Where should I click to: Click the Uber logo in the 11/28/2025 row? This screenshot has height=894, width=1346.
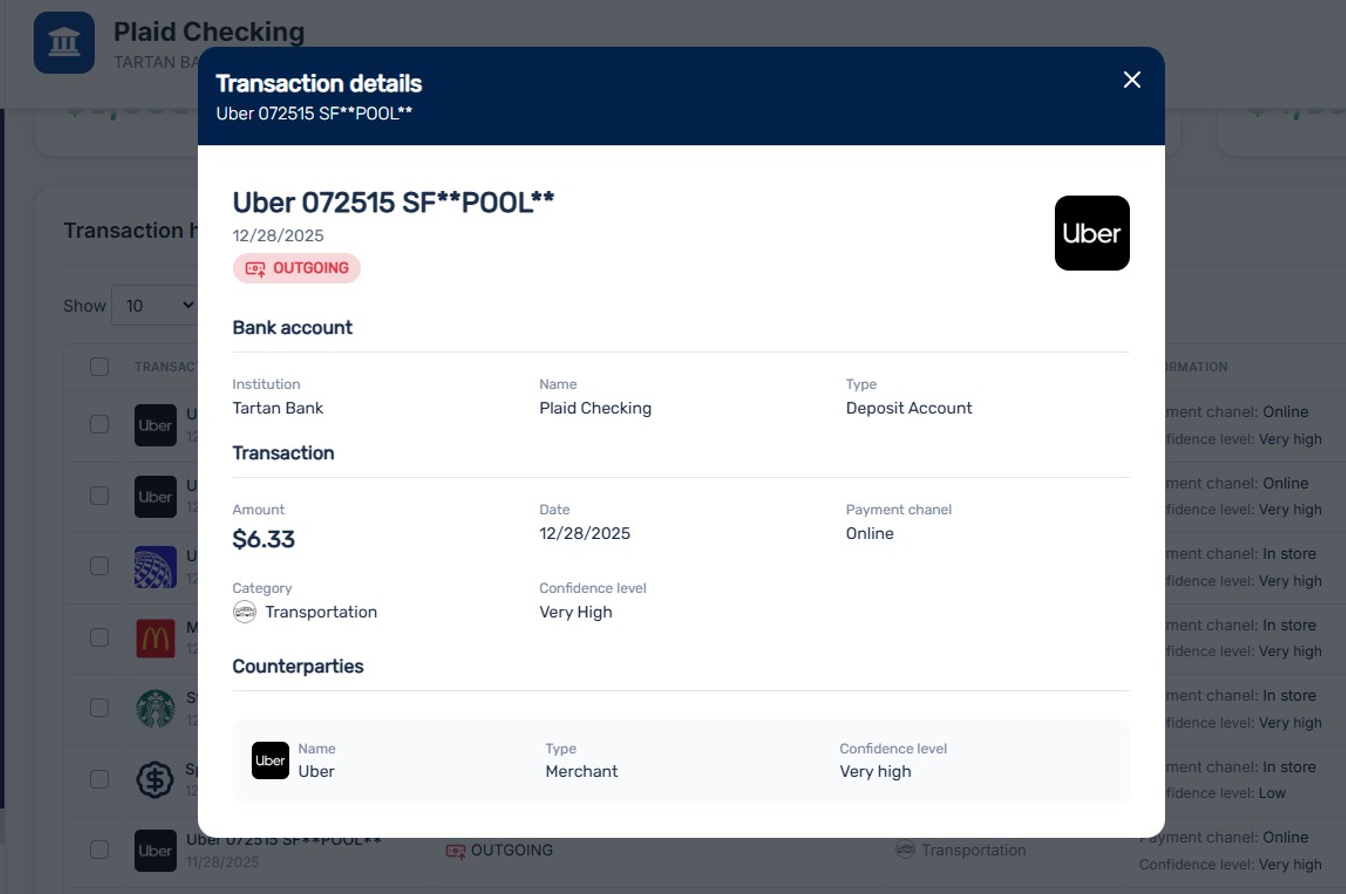pos(155,851)
